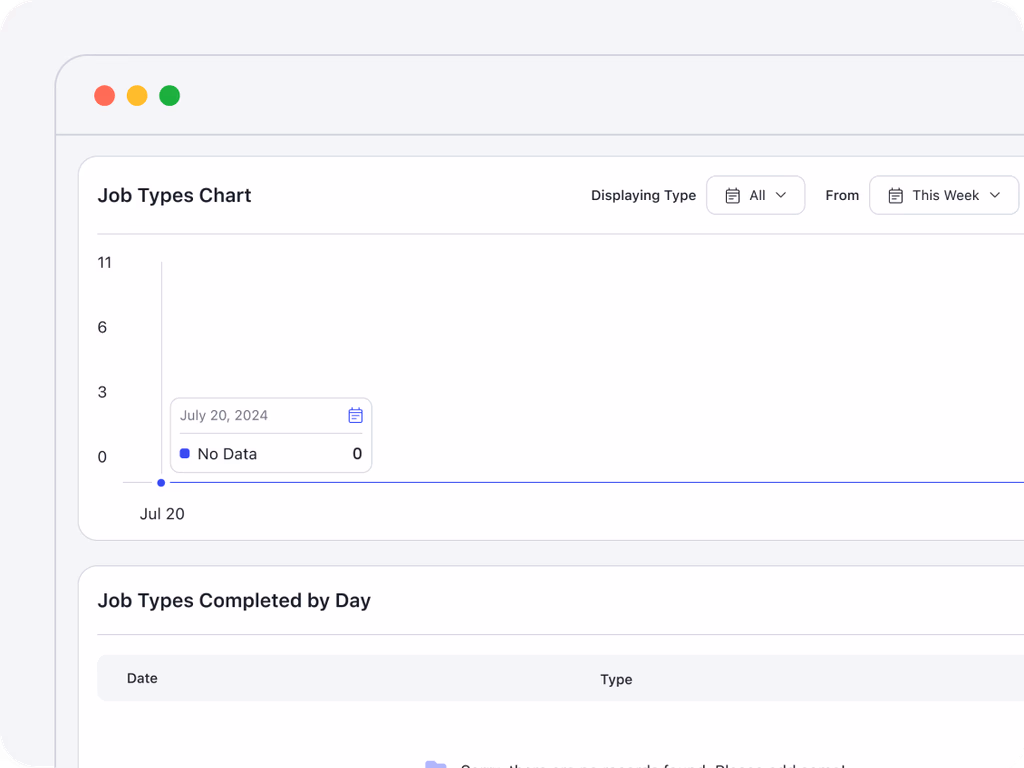This screenshot has width=1024, height=768.
Task: Click the Jul 20 x-axis label
Action: pyautogui.click(x=162, y=514)
